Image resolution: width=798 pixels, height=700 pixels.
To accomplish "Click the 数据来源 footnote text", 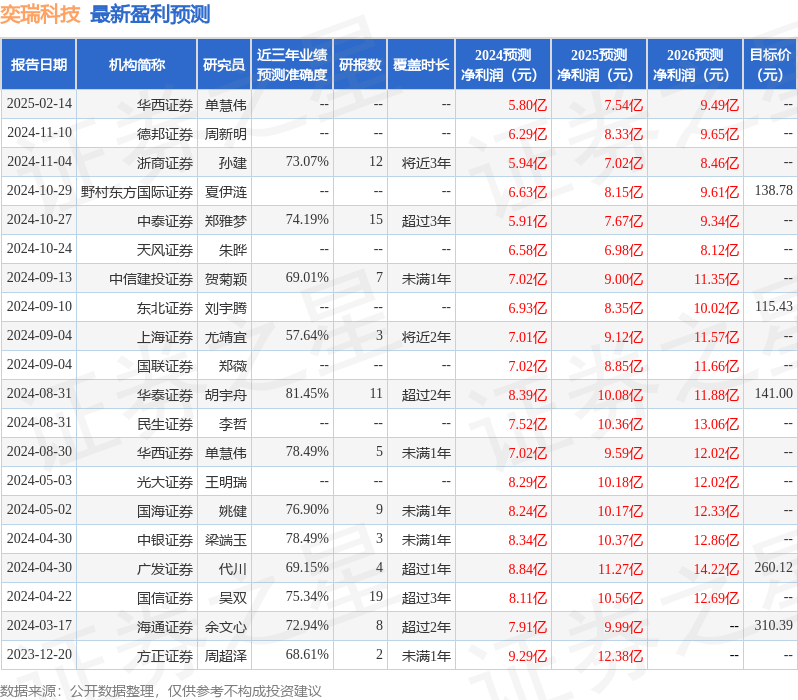I will click(x=161, y=691).
